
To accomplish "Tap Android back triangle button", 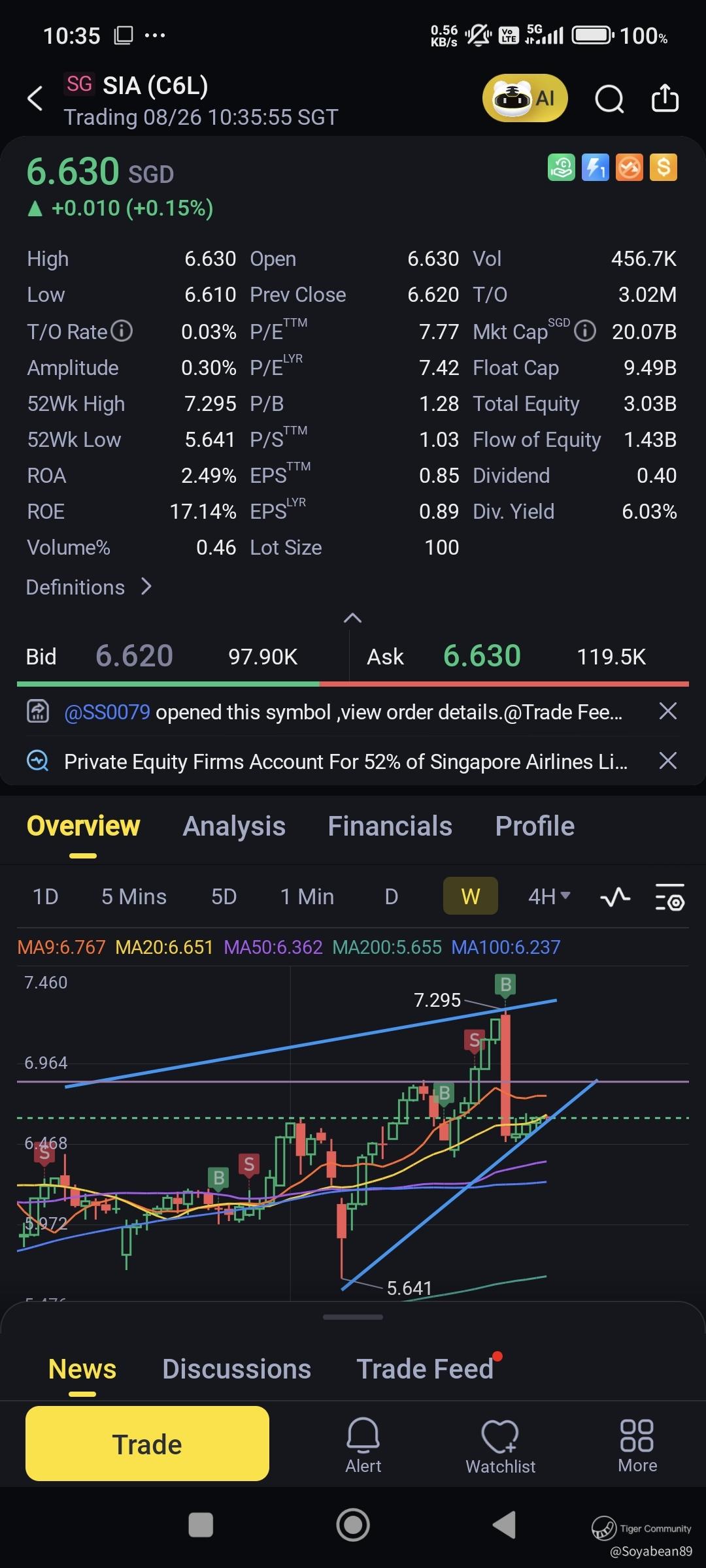I will [x=504, y=1525].
